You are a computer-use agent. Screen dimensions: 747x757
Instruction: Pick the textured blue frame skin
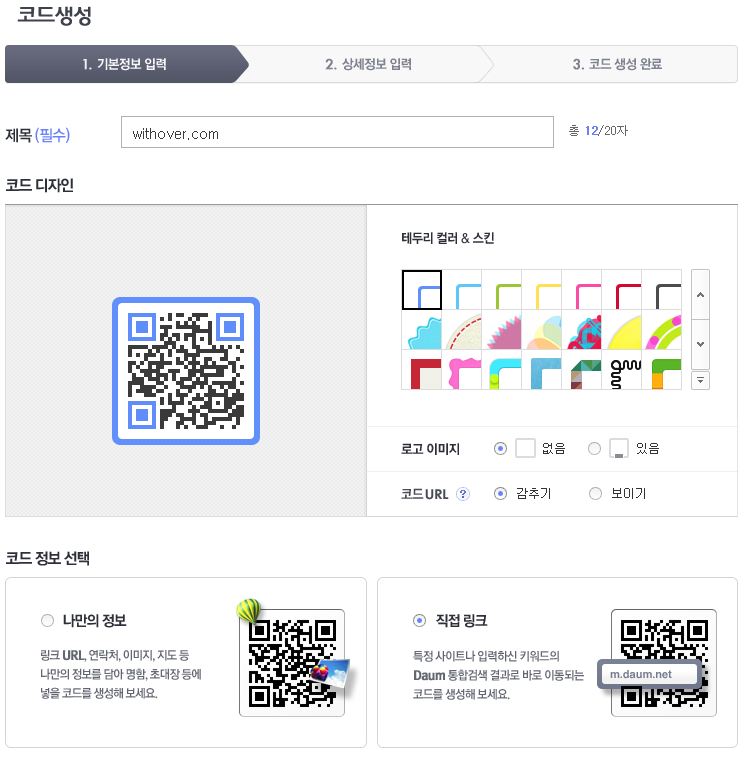click(x=542, y=370)
